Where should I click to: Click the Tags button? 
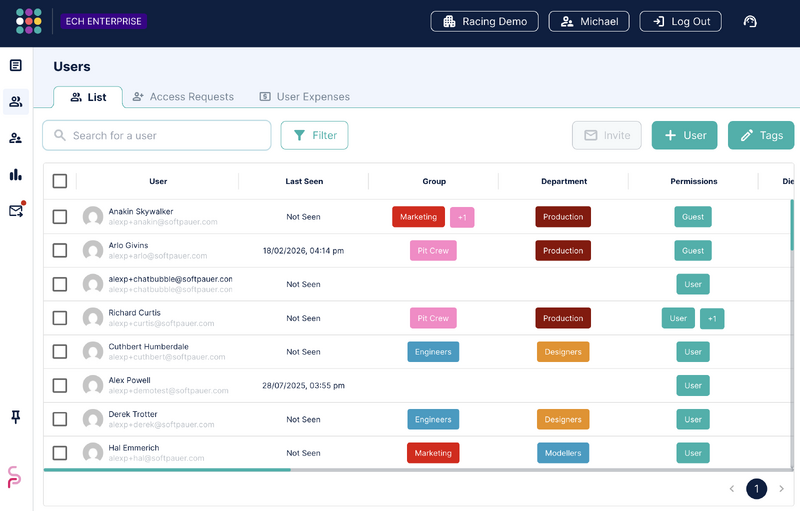click(x=761, y=135)
